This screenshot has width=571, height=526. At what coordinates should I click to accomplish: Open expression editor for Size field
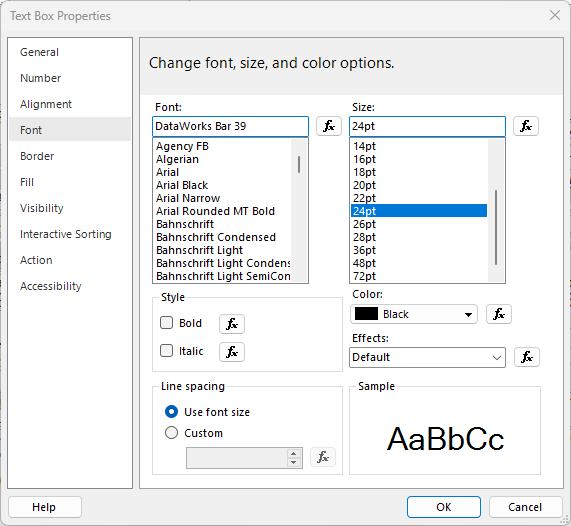[525, 126]
